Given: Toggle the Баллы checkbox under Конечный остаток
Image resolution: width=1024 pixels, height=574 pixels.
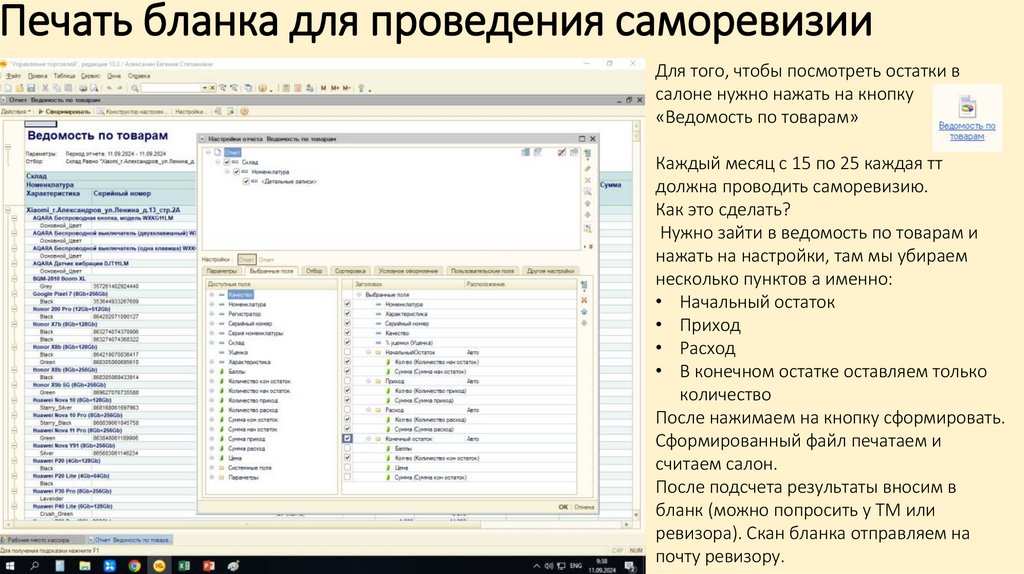Looking at the screenshot, I should pyautogui.click(x=347, y=448).
